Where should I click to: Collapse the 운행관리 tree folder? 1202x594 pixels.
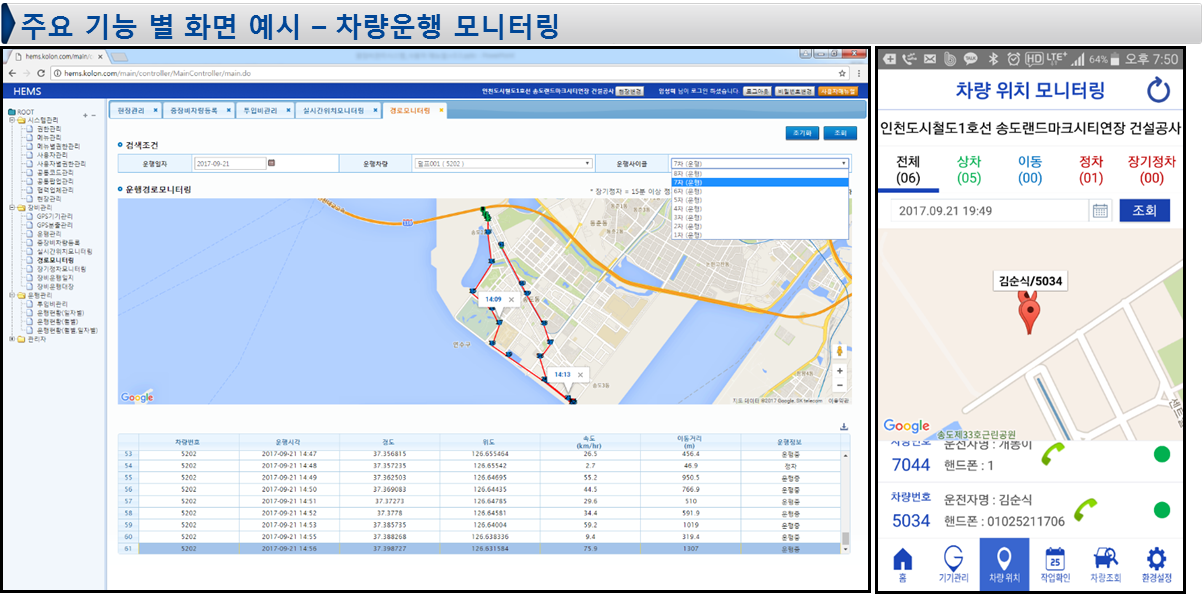(10, 295)
